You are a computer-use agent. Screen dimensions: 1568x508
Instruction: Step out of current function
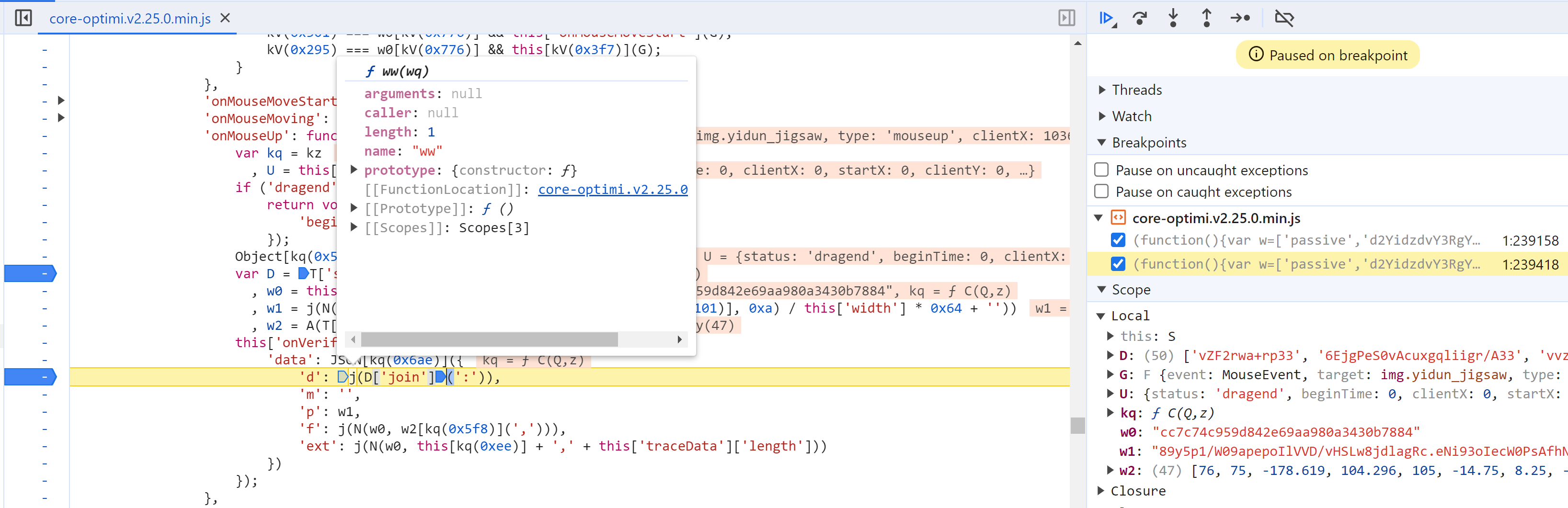[1206, 18]
